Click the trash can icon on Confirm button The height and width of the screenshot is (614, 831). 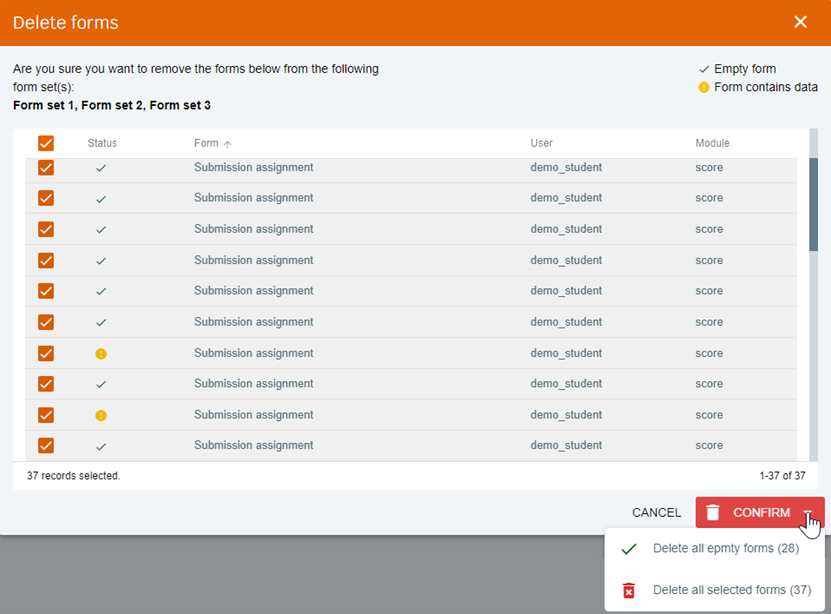(713, 512)
